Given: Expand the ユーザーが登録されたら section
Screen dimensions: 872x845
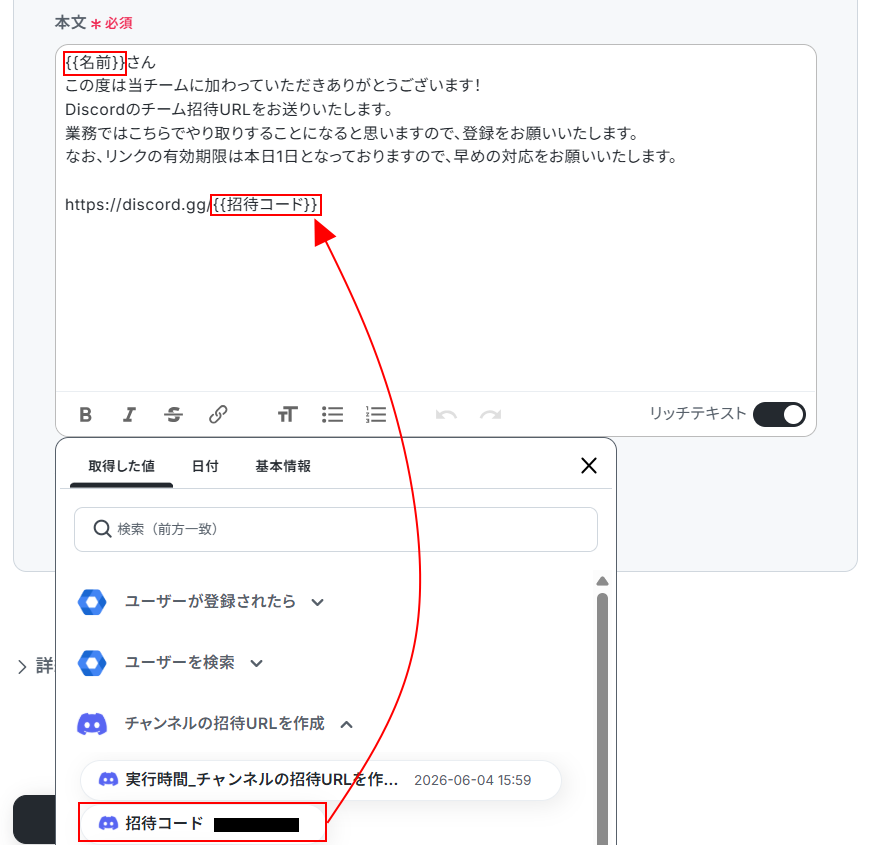Looking at the screenshot, I should pyautogui.click(x=201, y=602).
